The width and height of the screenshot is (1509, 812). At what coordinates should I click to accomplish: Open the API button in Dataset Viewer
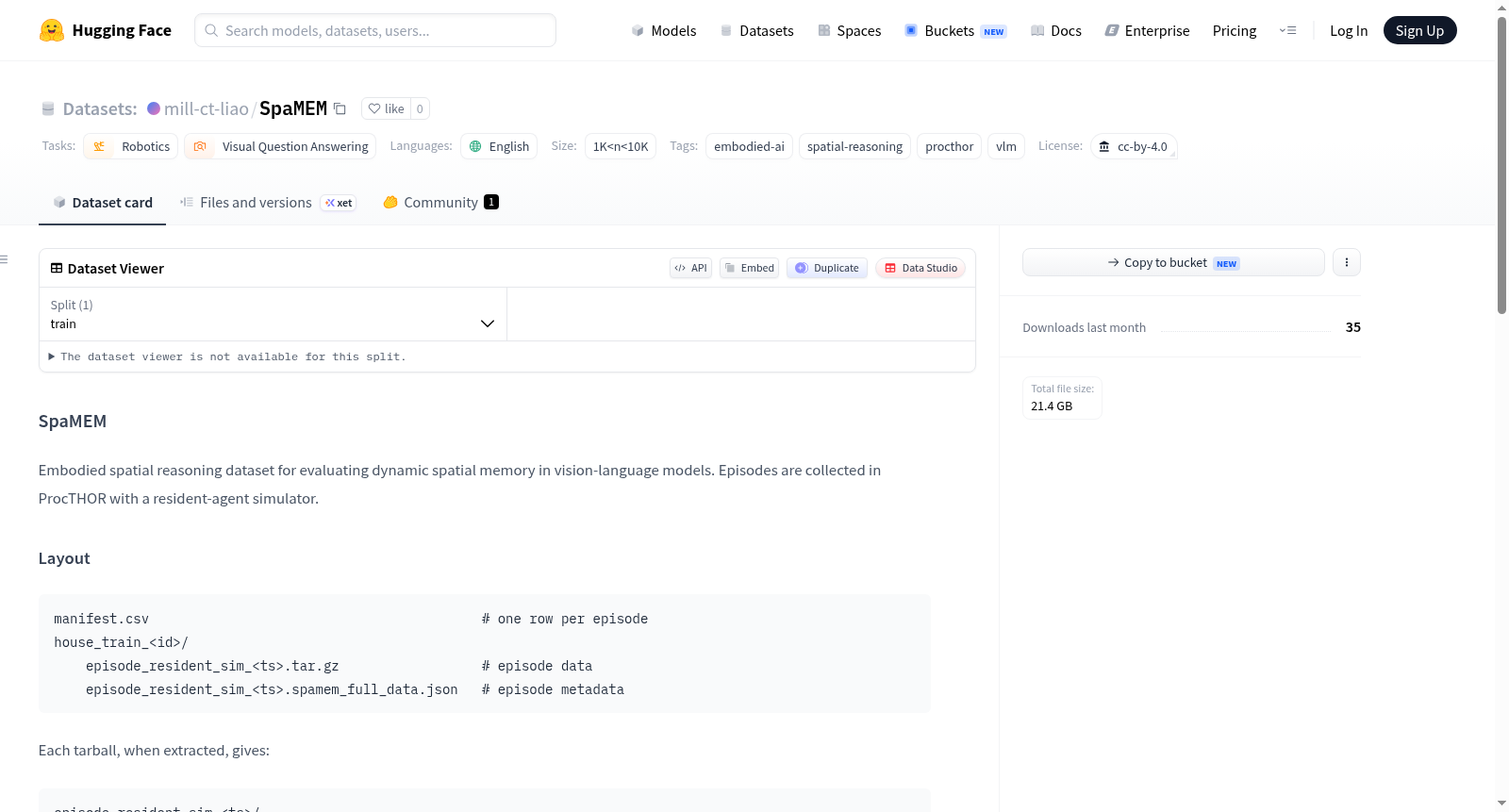pos(690,268)
